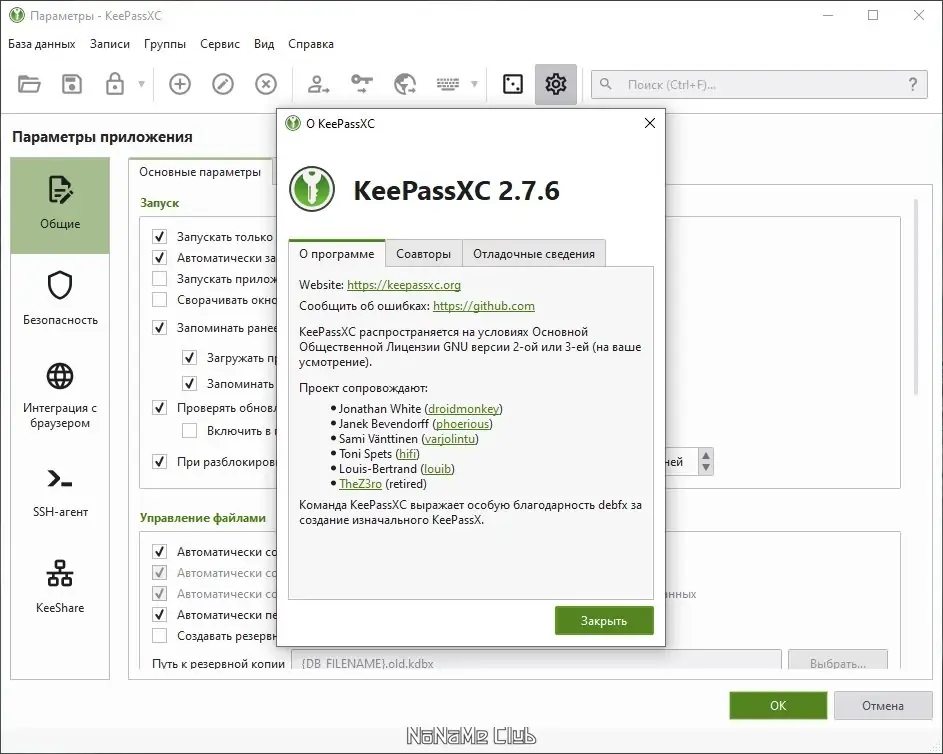
Task: Switch to Соавторы tab in About dialog
Action: 423,254
